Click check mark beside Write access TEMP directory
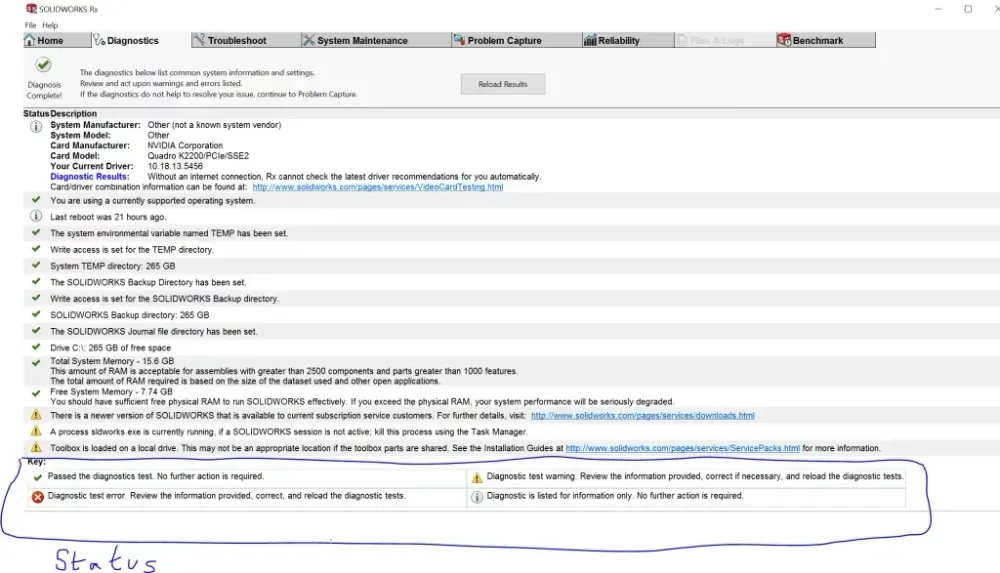1000x573 pixels. tap(36, 249)
